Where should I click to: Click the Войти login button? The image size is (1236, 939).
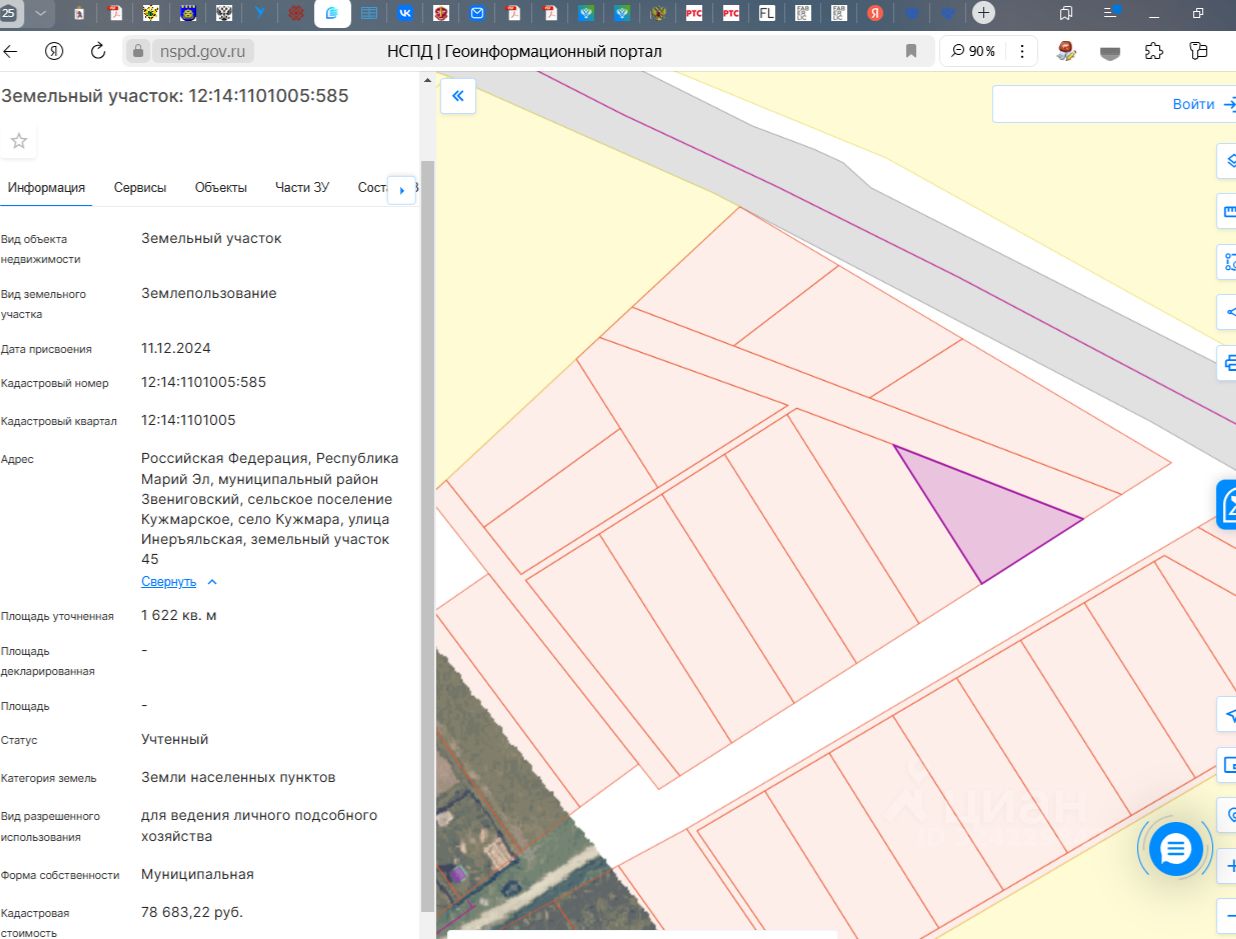(x=1193, y=104)
